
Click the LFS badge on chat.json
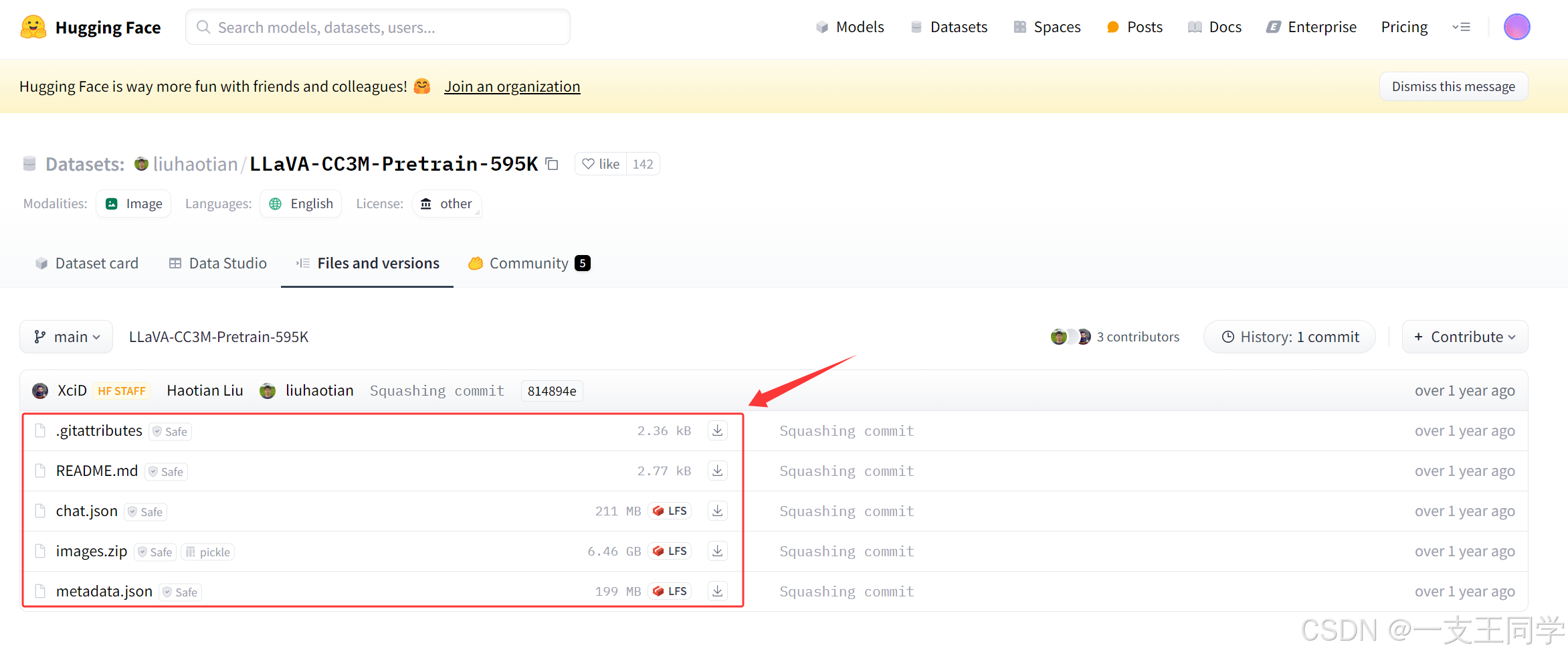(670, 511)
